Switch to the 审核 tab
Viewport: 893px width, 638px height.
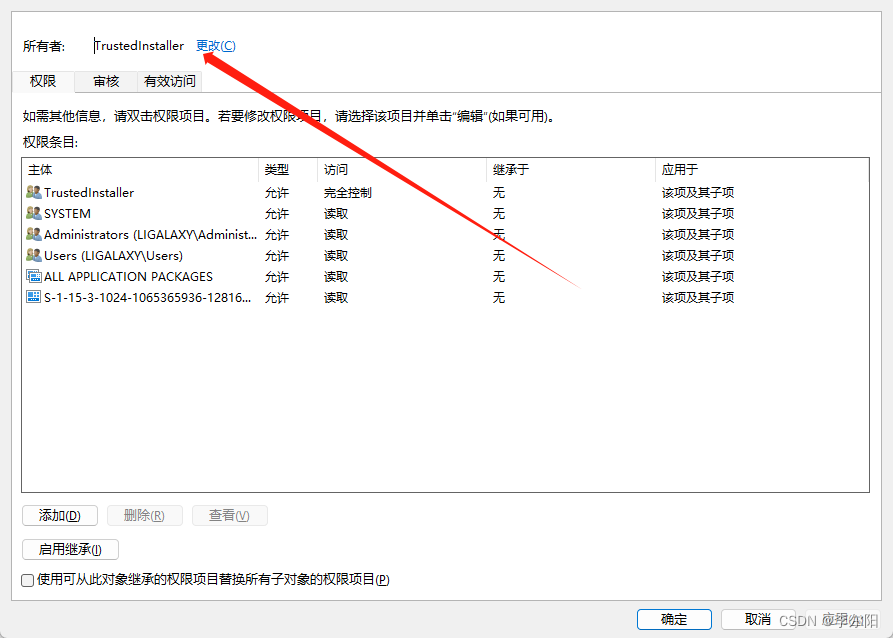106,82
